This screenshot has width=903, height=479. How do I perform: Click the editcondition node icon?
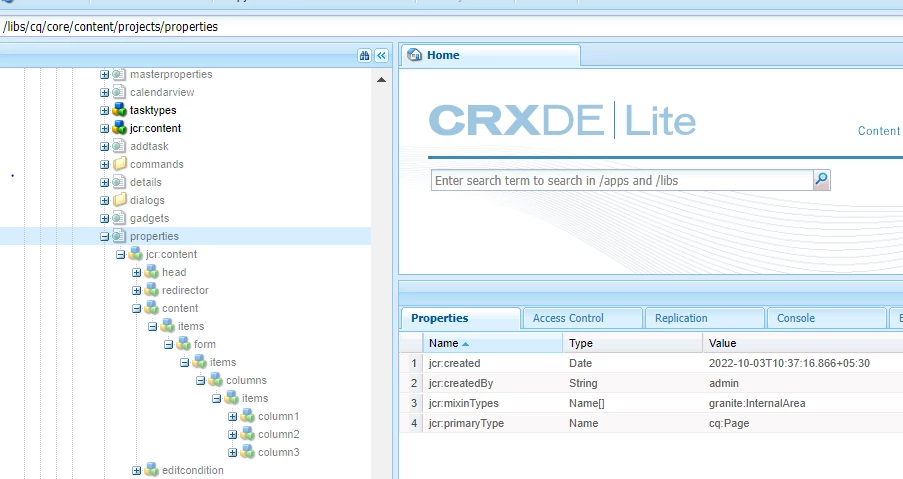tap(151, 470)
